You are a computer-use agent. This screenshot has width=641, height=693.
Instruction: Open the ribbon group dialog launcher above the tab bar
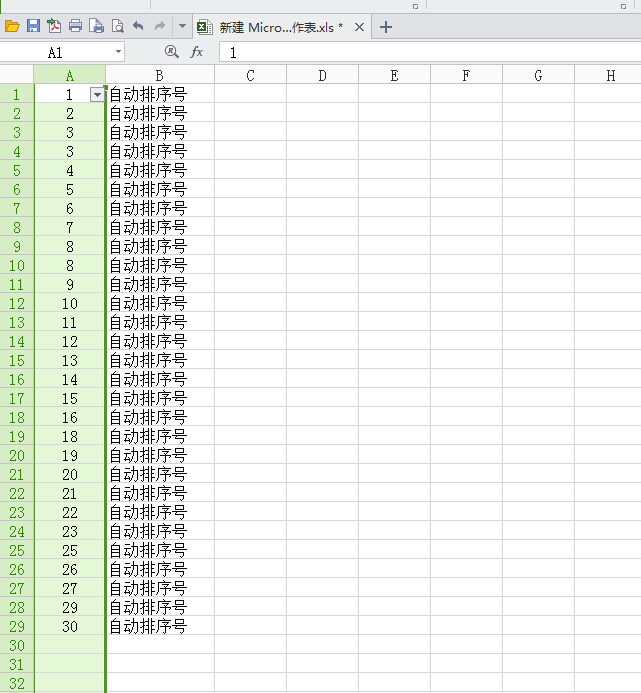[415, 6]
